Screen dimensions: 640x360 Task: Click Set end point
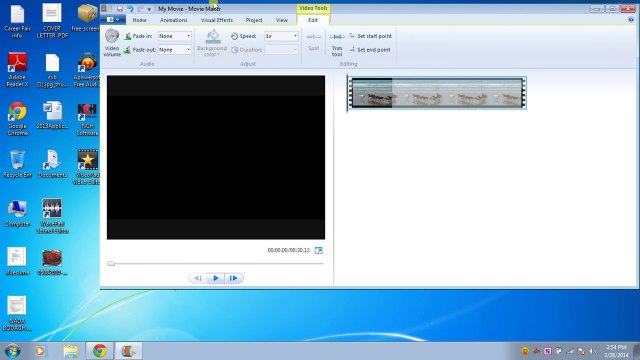coord(370,50)
